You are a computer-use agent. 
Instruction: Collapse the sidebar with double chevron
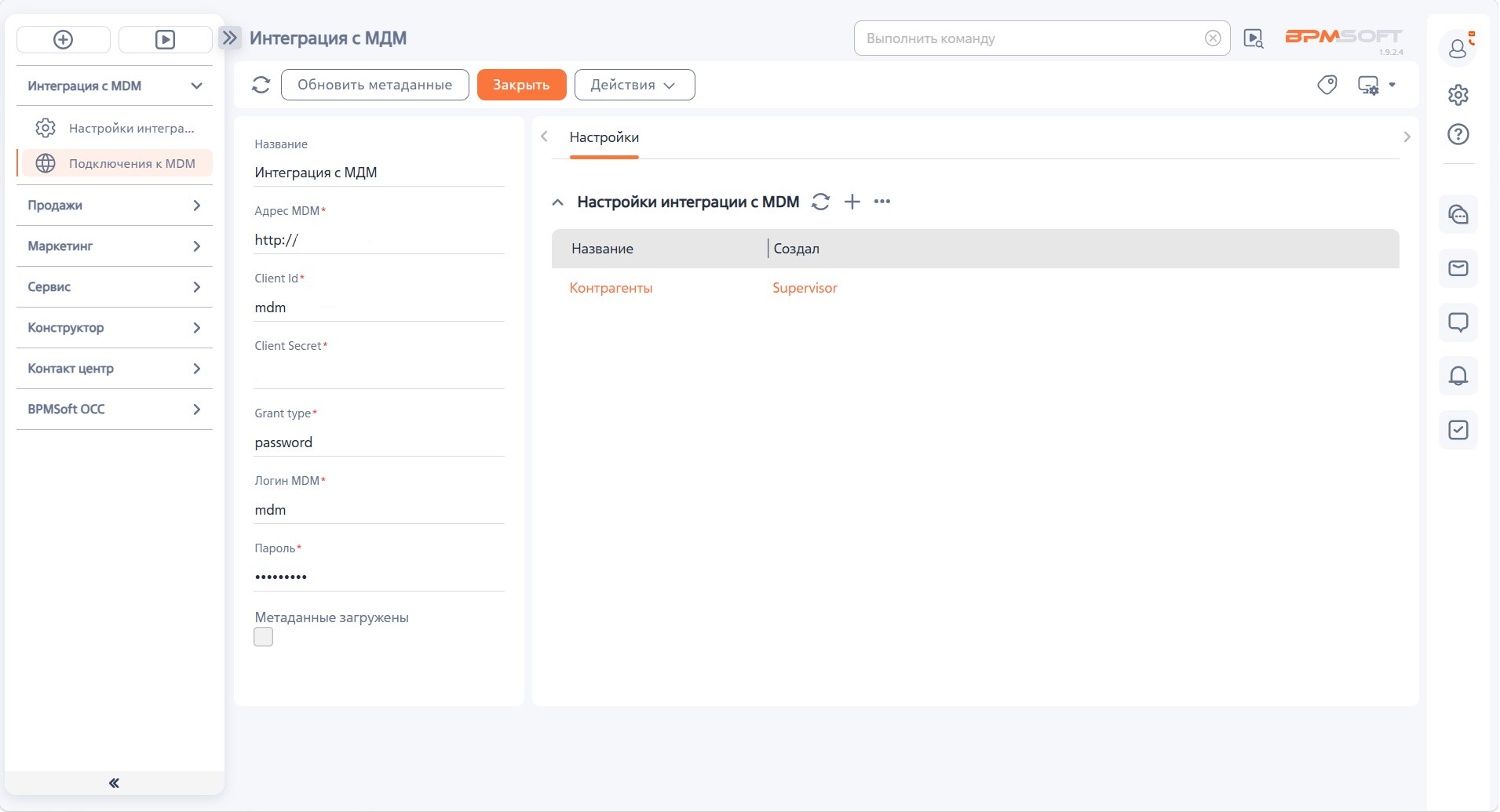click(x=115, y=783)
